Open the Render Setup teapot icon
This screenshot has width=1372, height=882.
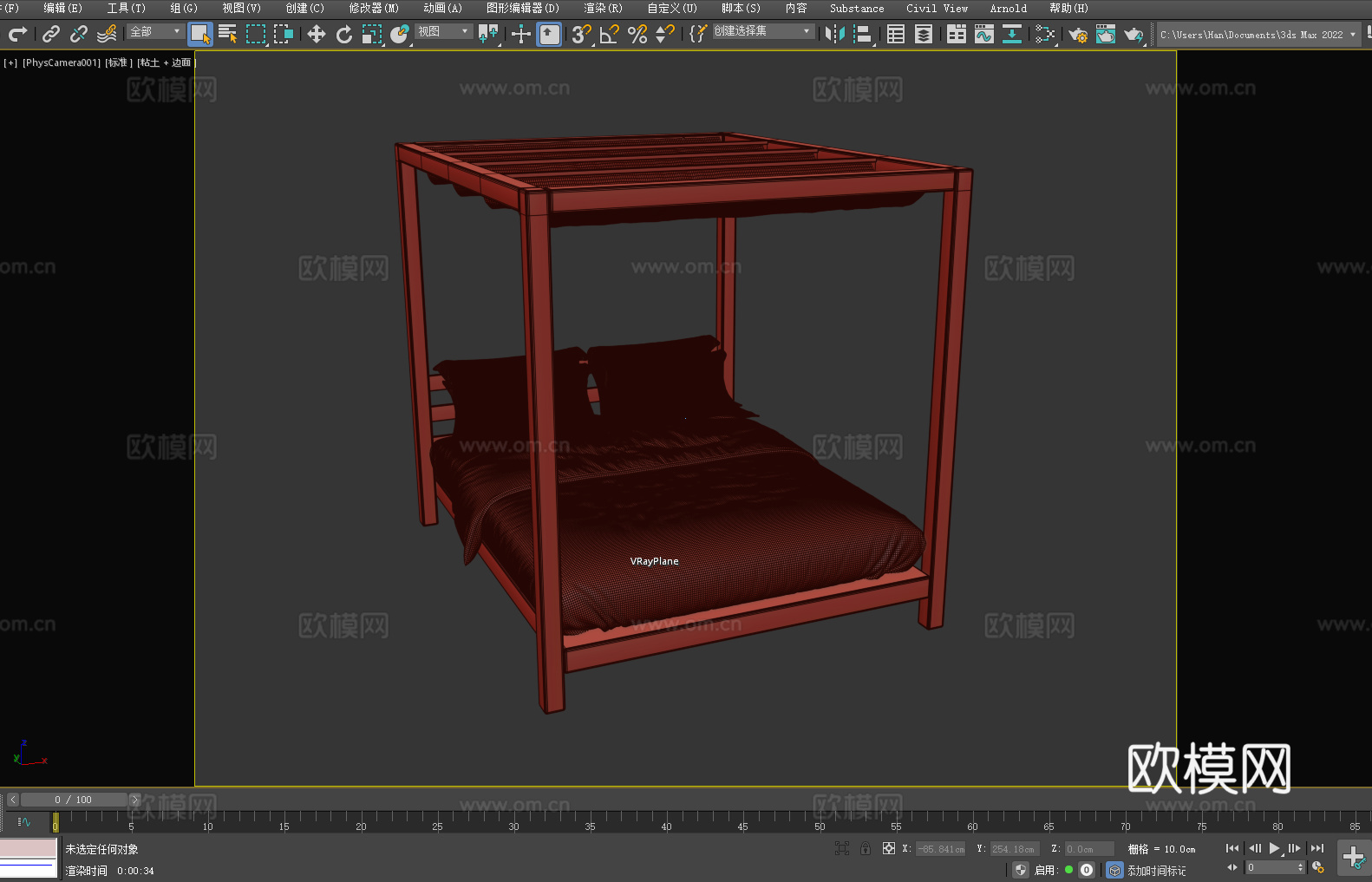[x=1077, y=34]
